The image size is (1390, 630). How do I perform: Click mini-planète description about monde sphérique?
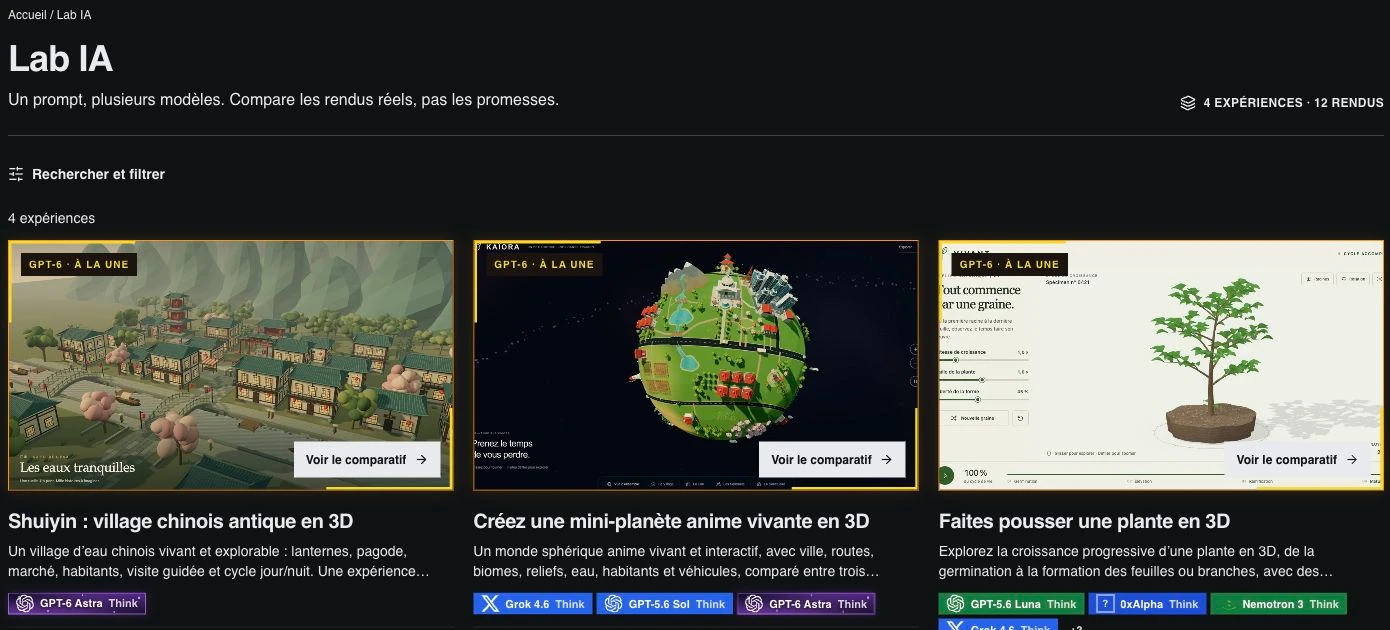[x=676, y=561]
